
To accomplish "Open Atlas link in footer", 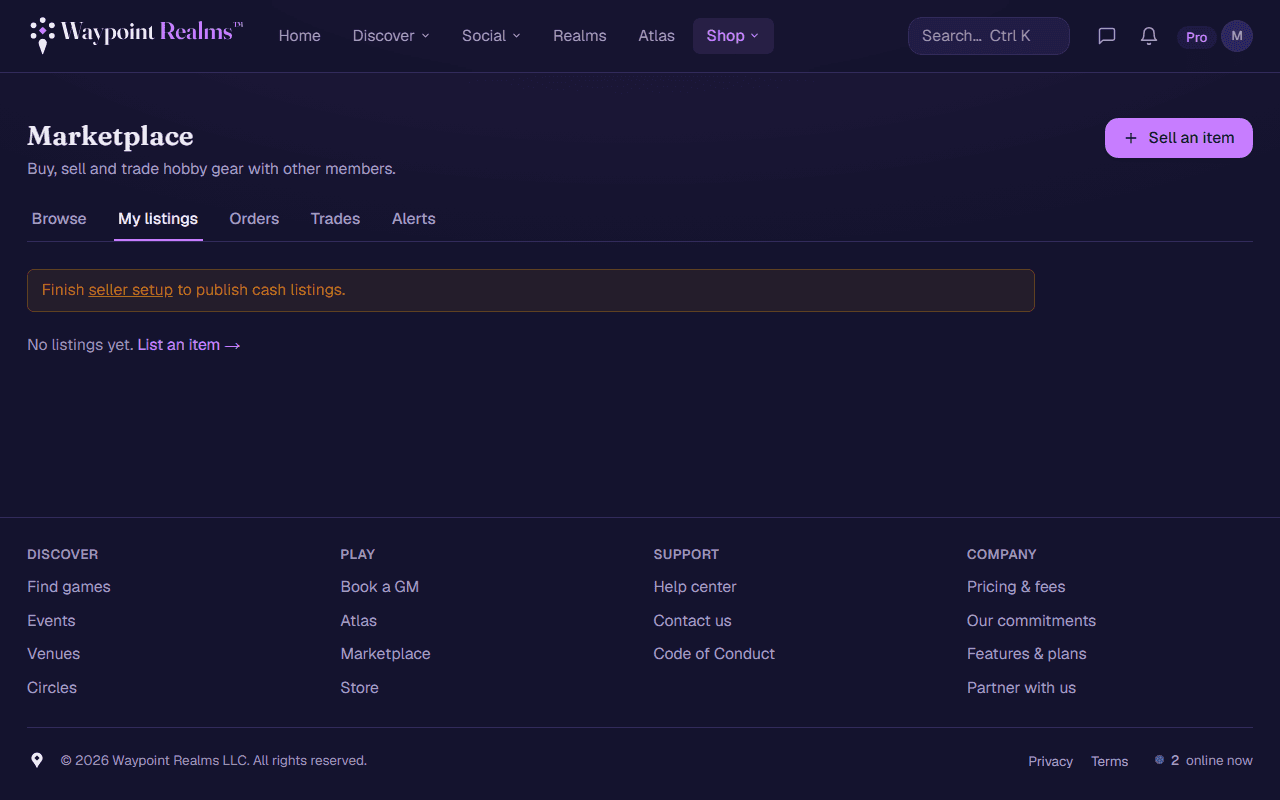I will pos(359,621).
